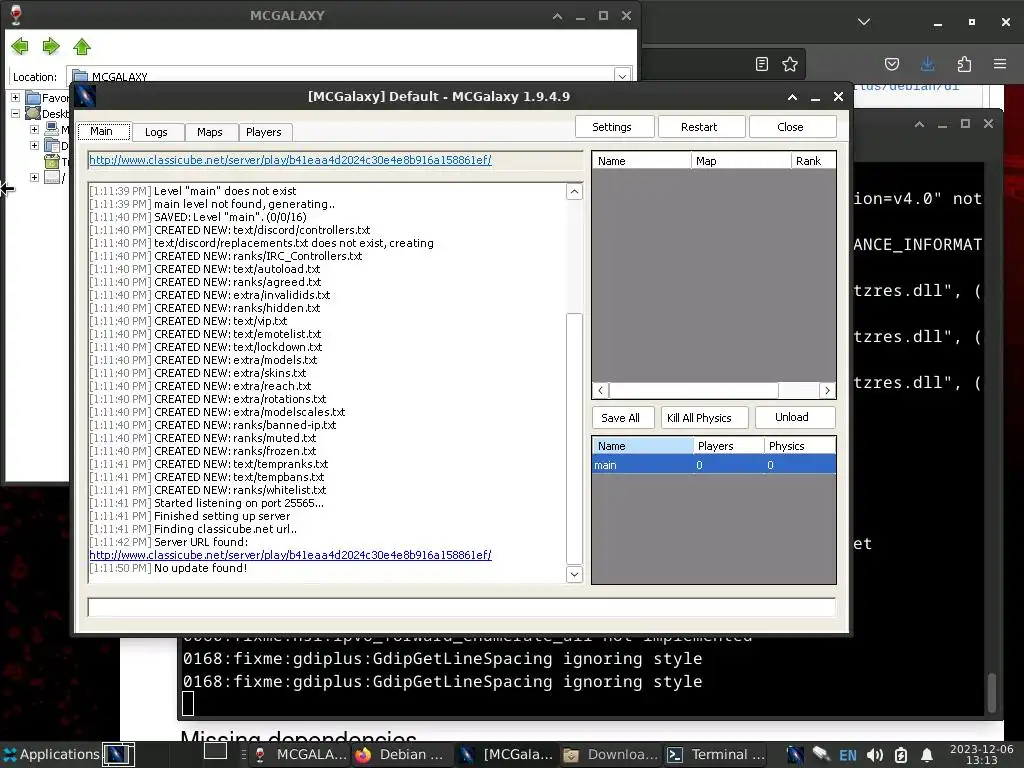
Task: Switch to the Terminal taskbar item
Action: tap(716, 754)
